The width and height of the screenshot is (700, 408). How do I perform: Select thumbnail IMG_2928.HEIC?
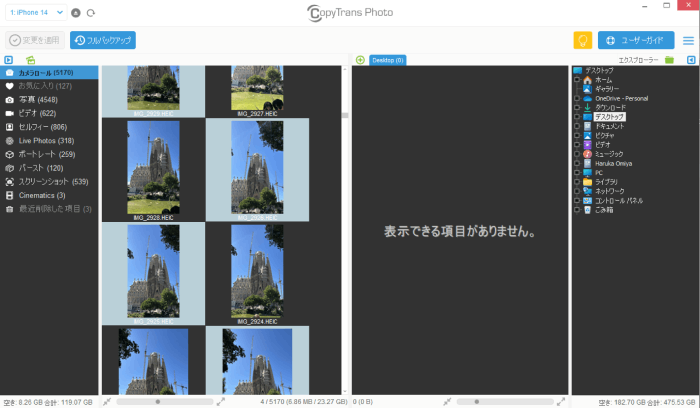[x=153, y=170]
